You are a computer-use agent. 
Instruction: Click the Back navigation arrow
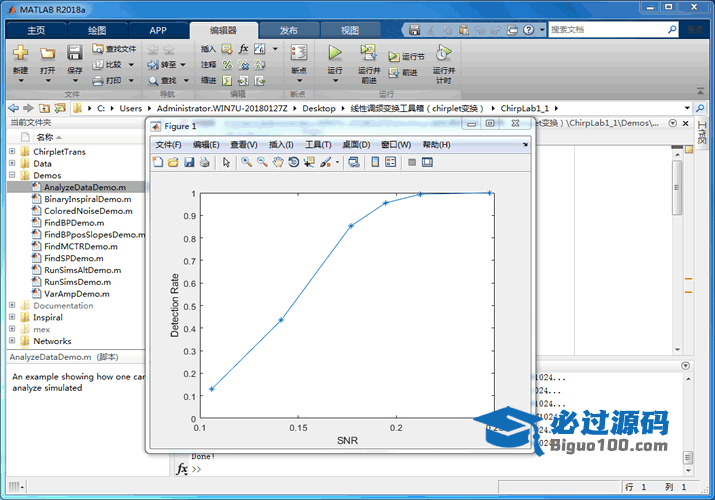(14, 108)
